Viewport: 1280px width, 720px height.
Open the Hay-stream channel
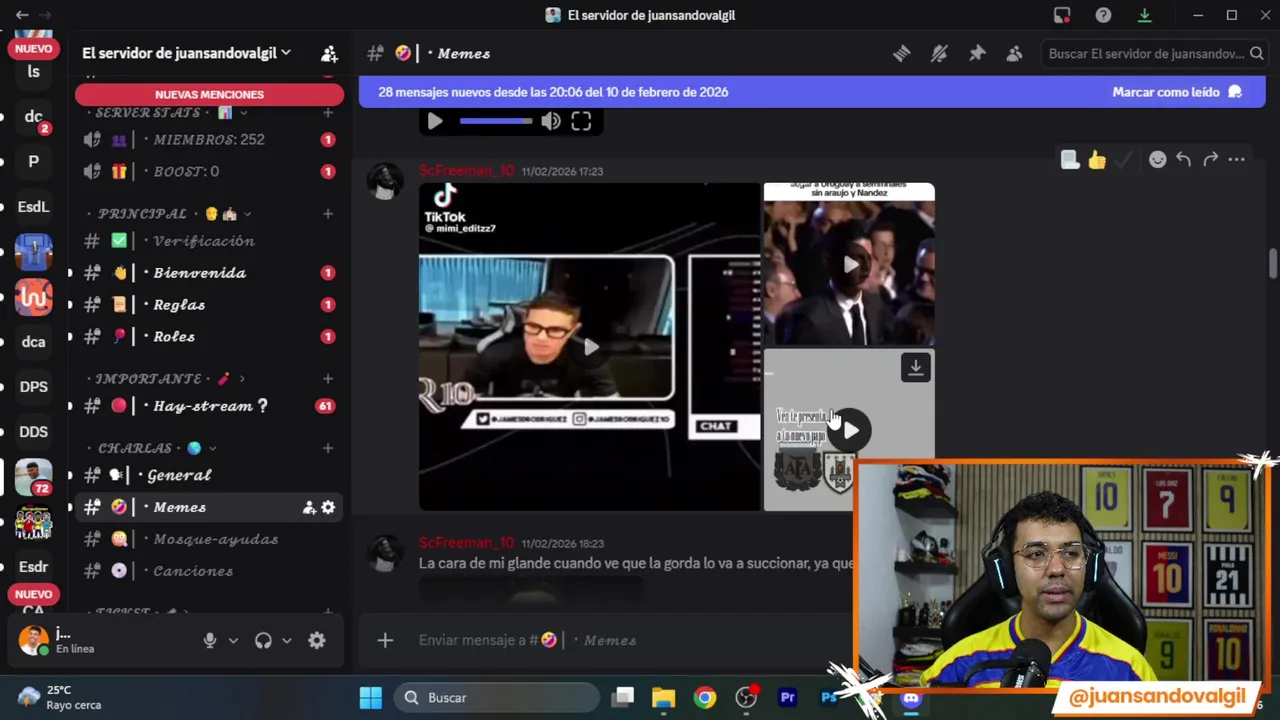[209, 406]
